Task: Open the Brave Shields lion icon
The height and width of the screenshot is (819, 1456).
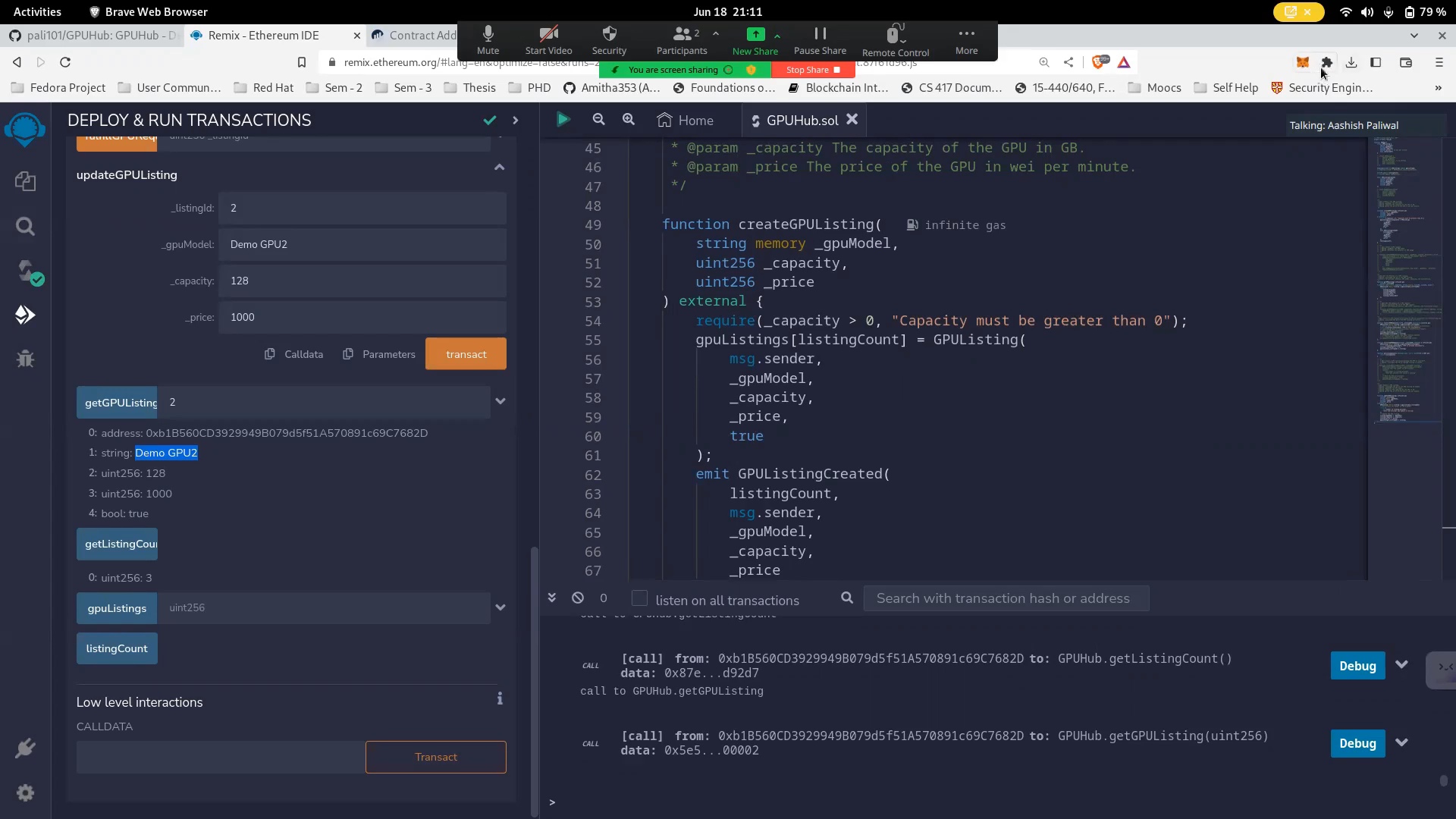Action: click(1099, 62)
